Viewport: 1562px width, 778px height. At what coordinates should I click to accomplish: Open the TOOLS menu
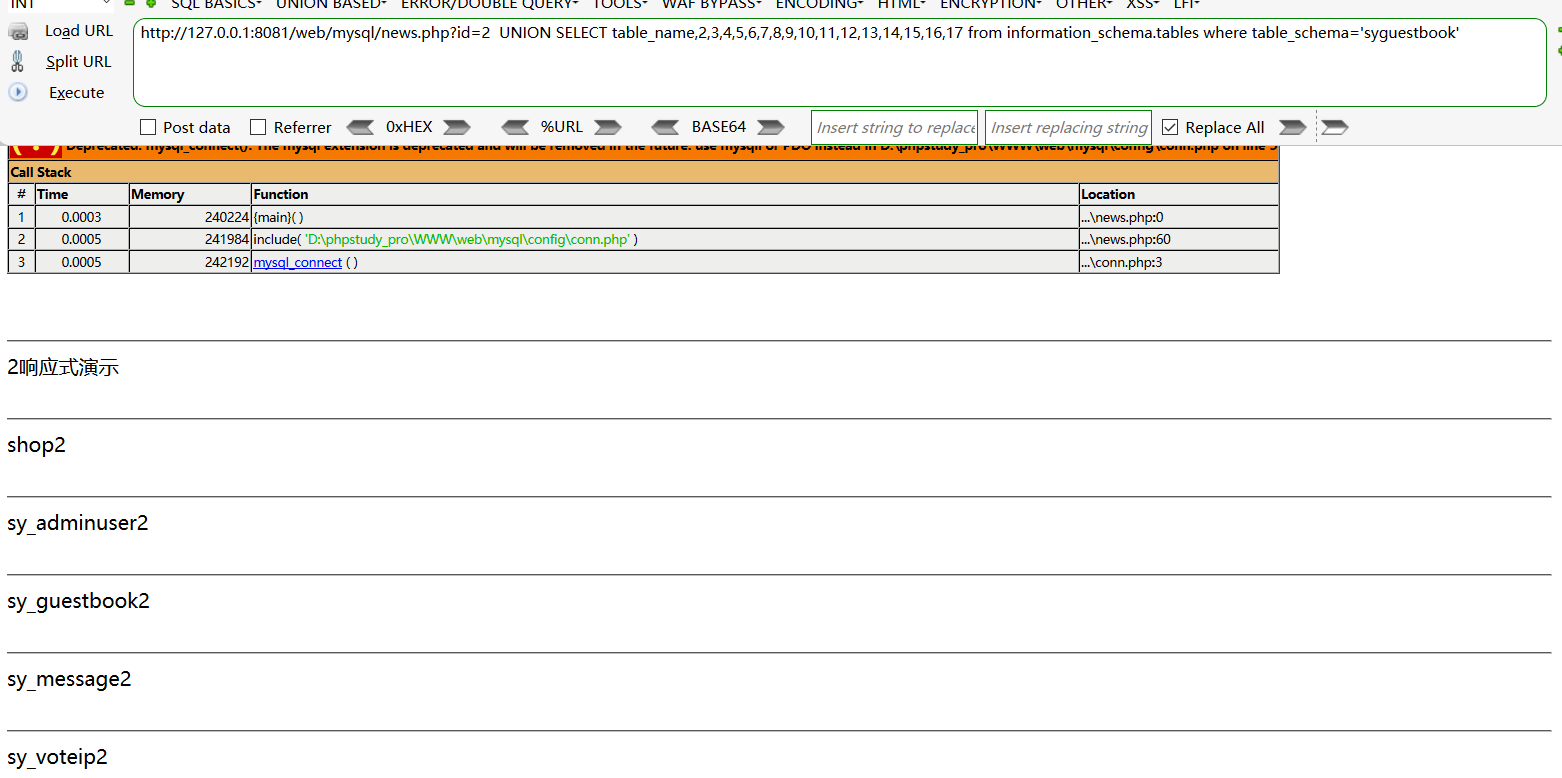click(x=620, y=4)
